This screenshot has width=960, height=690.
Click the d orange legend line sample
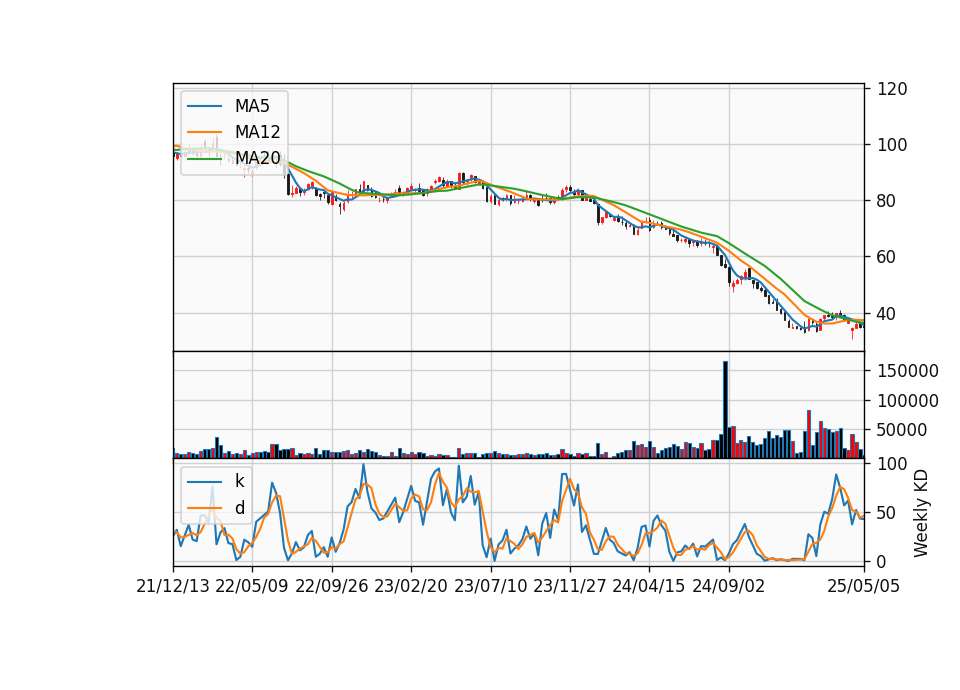pos(204,508)
